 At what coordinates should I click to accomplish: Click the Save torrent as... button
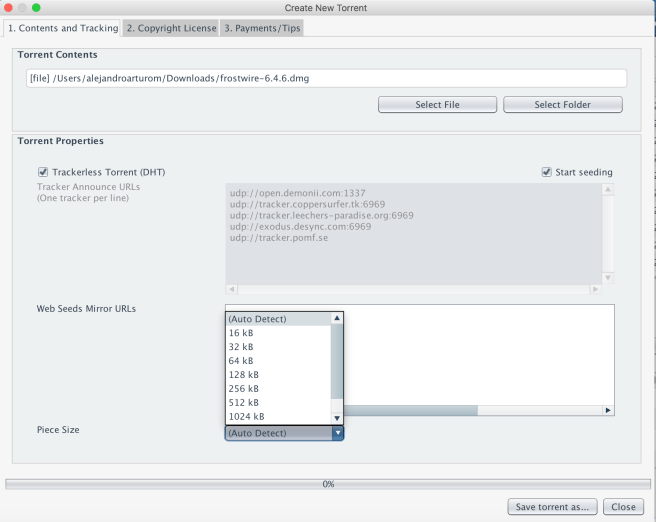(x=553, y=507)
